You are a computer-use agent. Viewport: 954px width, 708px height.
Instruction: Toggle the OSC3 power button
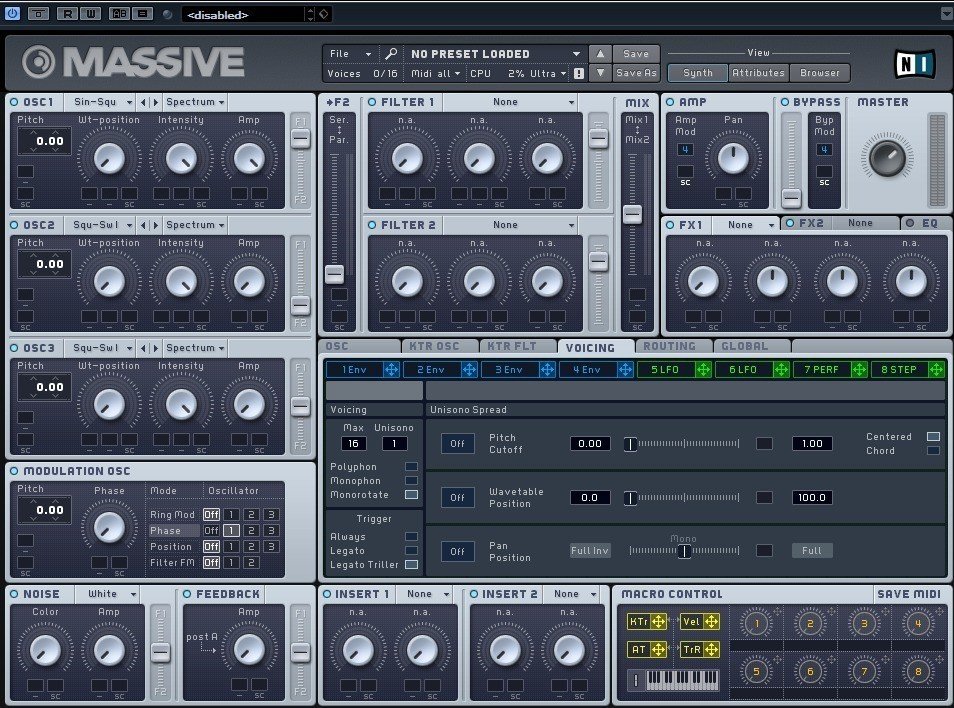click(14, 348)
